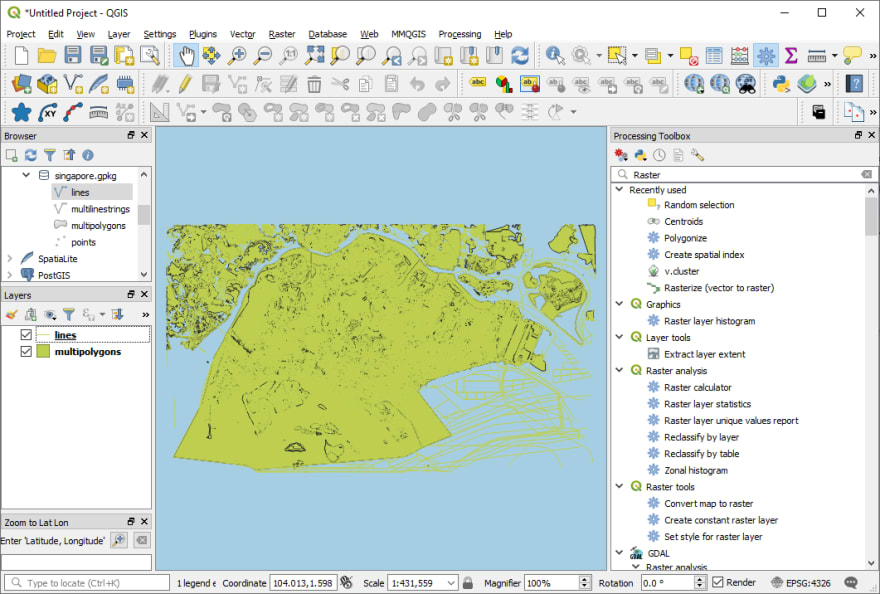Select the Rasterize (vector to raster) algorithm
Screen dimensions: 880x594
coord(719,287)
